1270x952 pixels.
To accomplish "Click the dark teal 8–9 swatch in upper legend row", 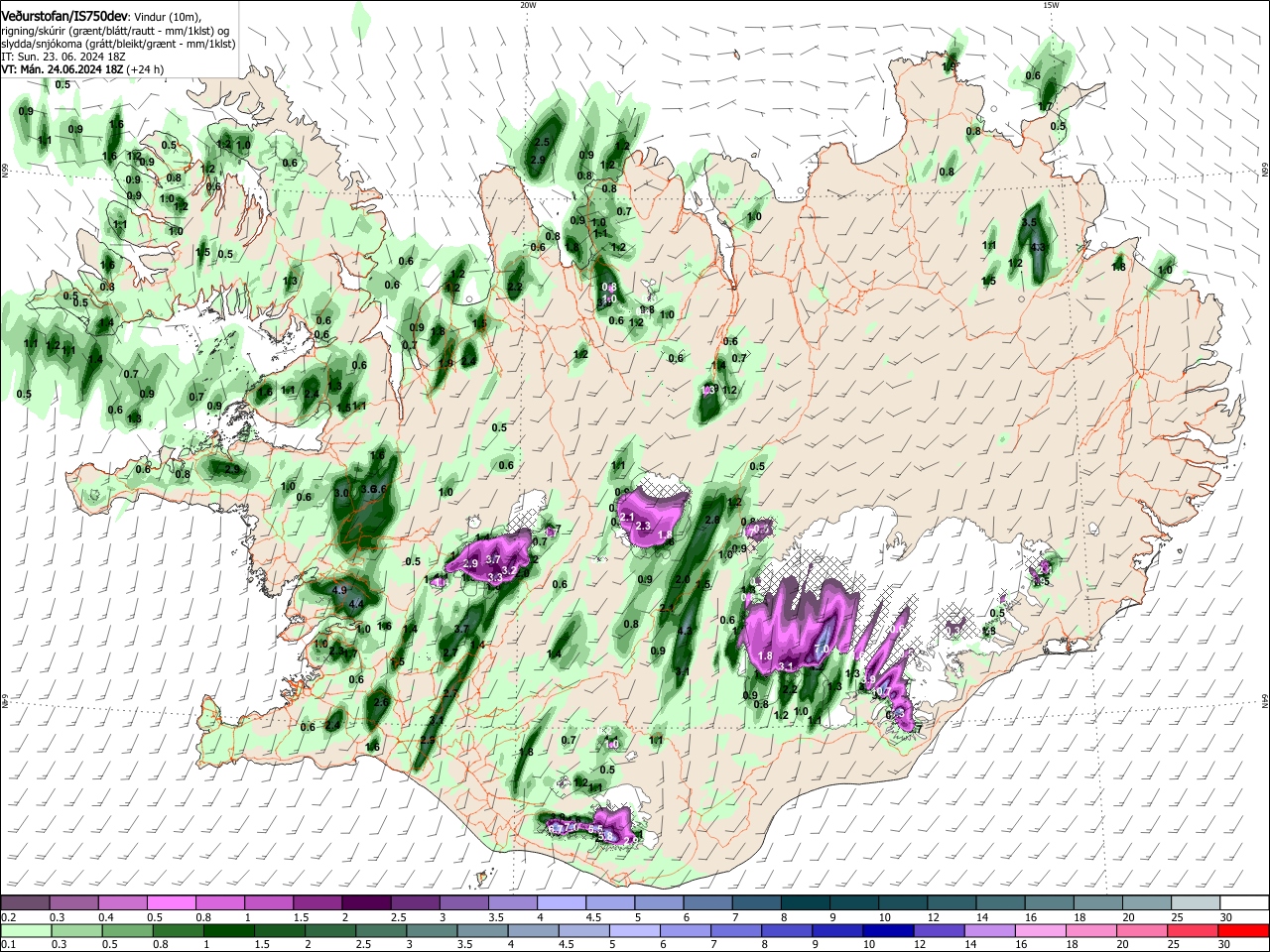I will click(805, 903).
